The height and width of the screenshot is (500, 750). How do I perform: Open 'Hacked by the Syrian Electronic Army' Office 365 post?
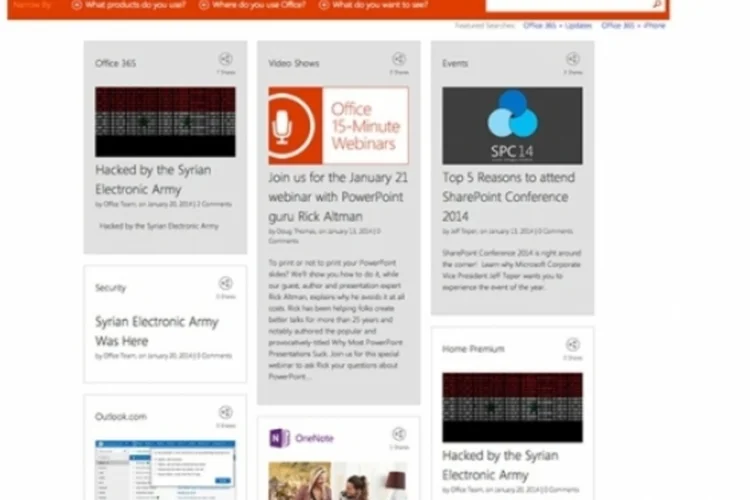pyautogui.click(x=153, y=179)
